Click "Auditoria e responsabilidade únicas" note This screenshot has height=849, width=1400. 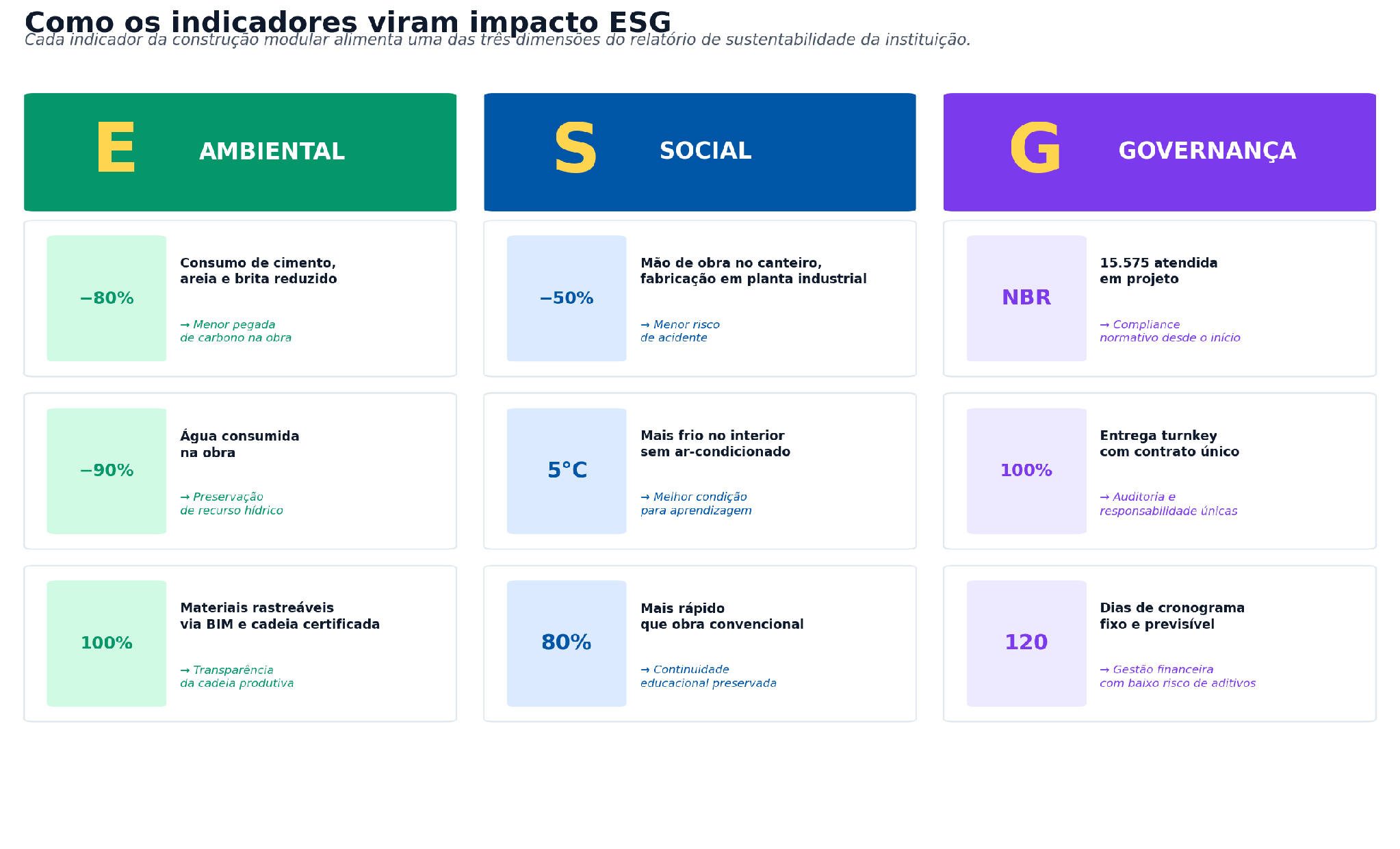coord(1169,504)
